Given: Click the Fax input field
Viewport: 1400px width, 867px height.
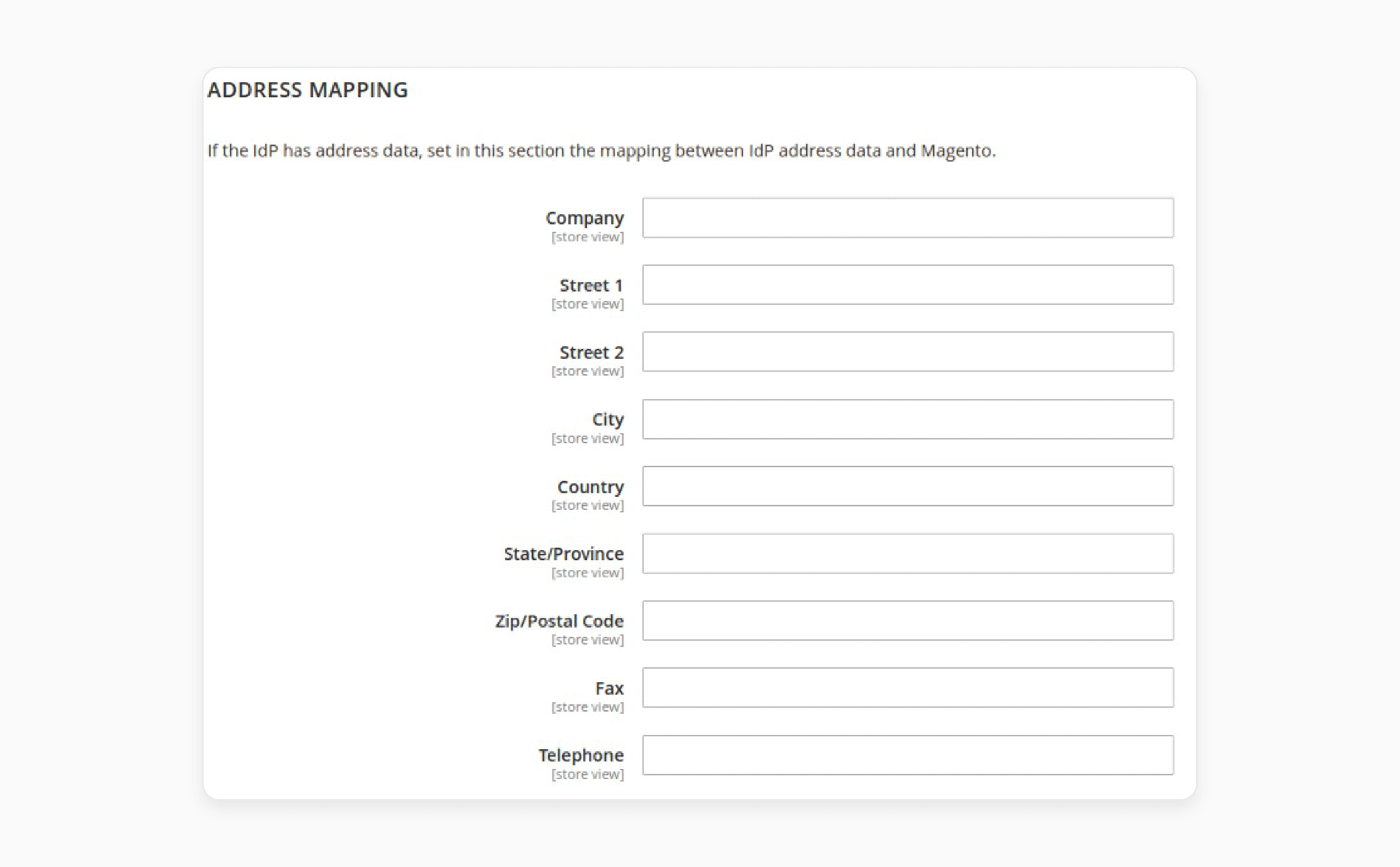Looking at the screenshot, I should point(907,688).
